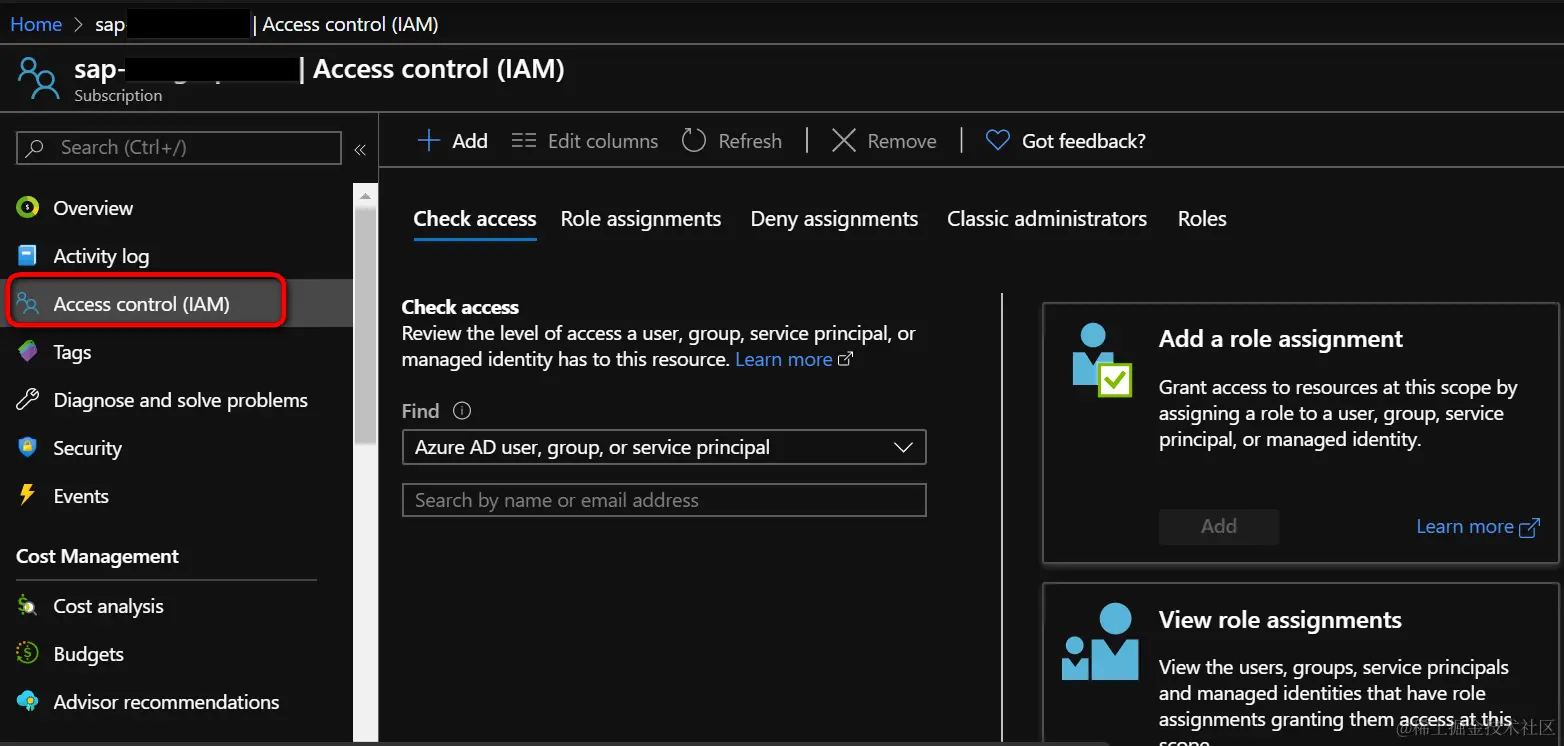
Task: Click the Search by name or email field
Action: pyautogui.click(x=664, y=500)
